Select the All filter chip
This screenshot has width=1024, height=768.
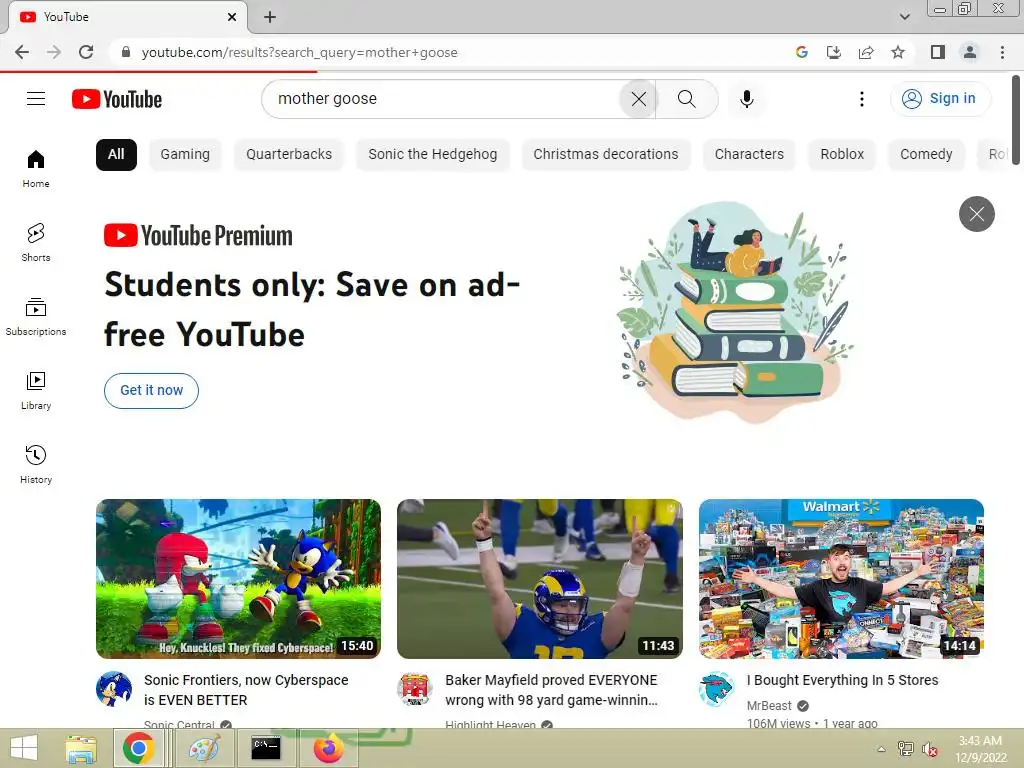pyautogui.click(x=116, y=155)
